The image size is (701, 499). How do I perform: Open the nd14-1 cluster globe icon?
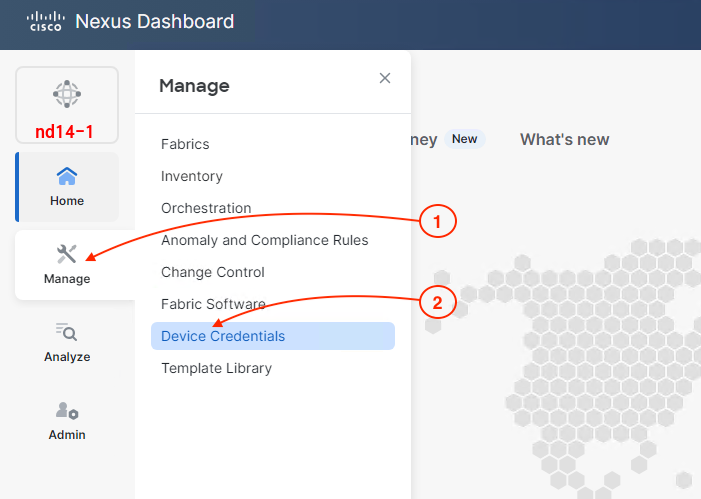[x=67, y=95]
